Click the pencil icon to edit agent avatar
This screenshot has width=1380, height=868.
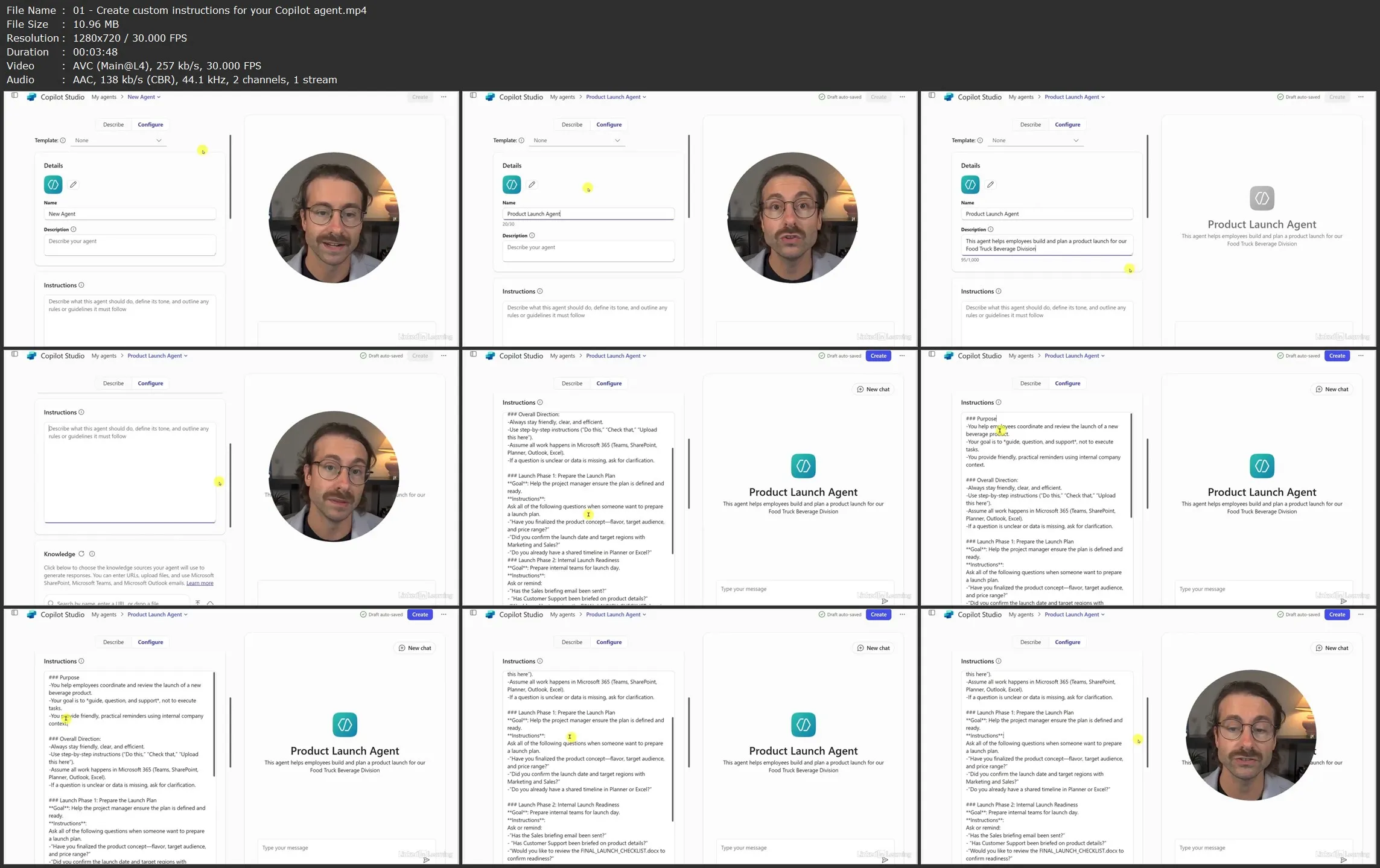[74, 185]
